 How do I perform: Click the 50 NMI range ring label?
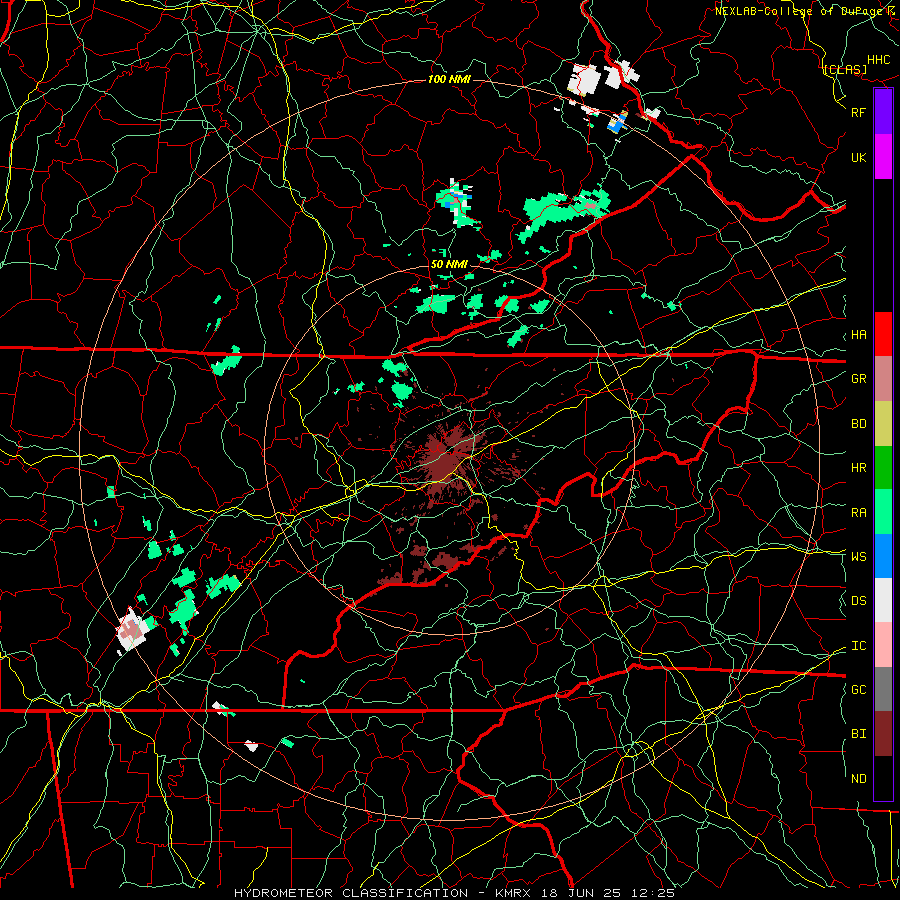point(449,264)
